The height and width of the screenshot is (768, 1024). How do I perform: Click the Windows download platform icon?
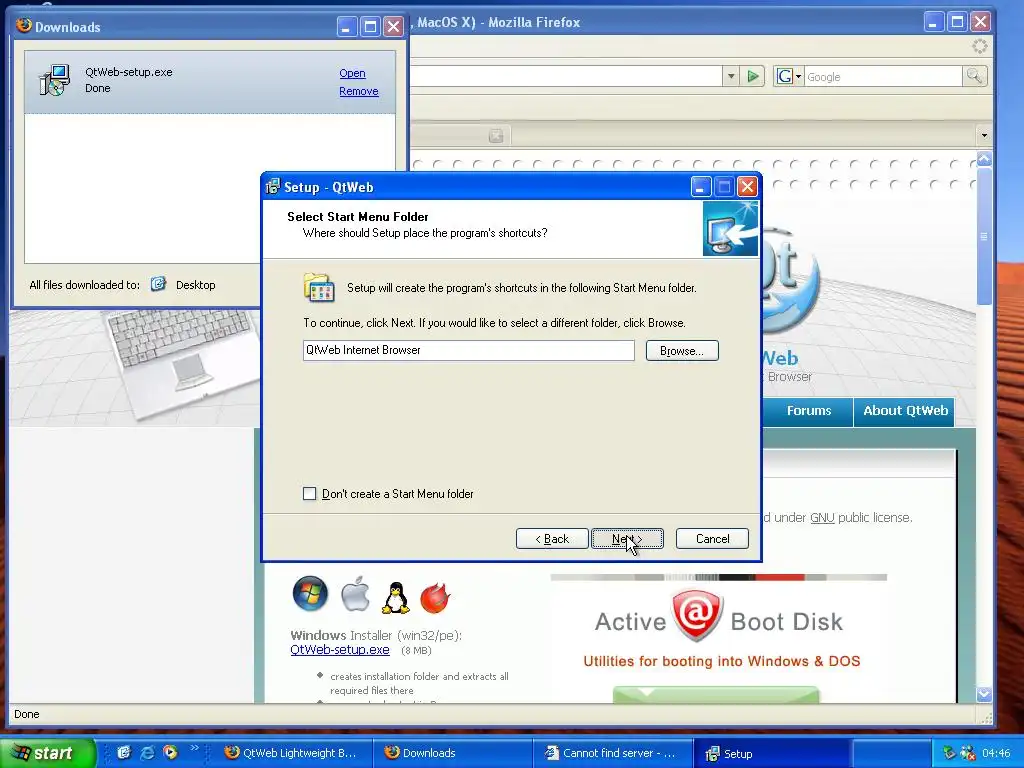[310, 594]
